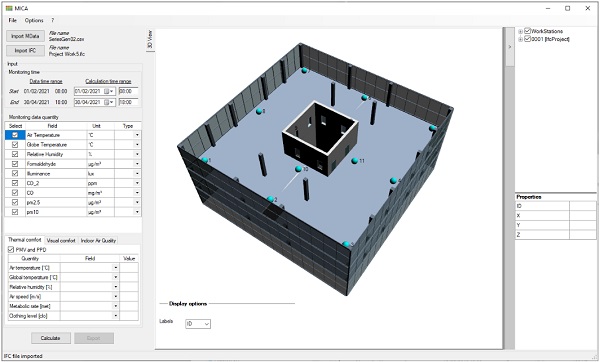
Task: Open the start date calendar picker icon
Action: pos(108,91)
